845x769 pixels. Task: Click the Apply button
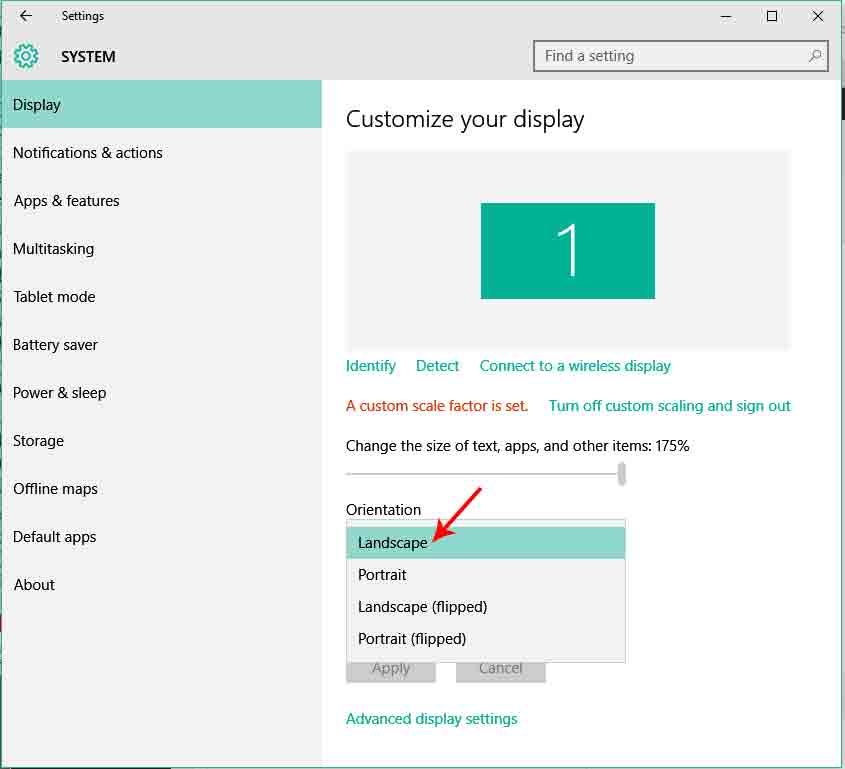pos(390,668)
